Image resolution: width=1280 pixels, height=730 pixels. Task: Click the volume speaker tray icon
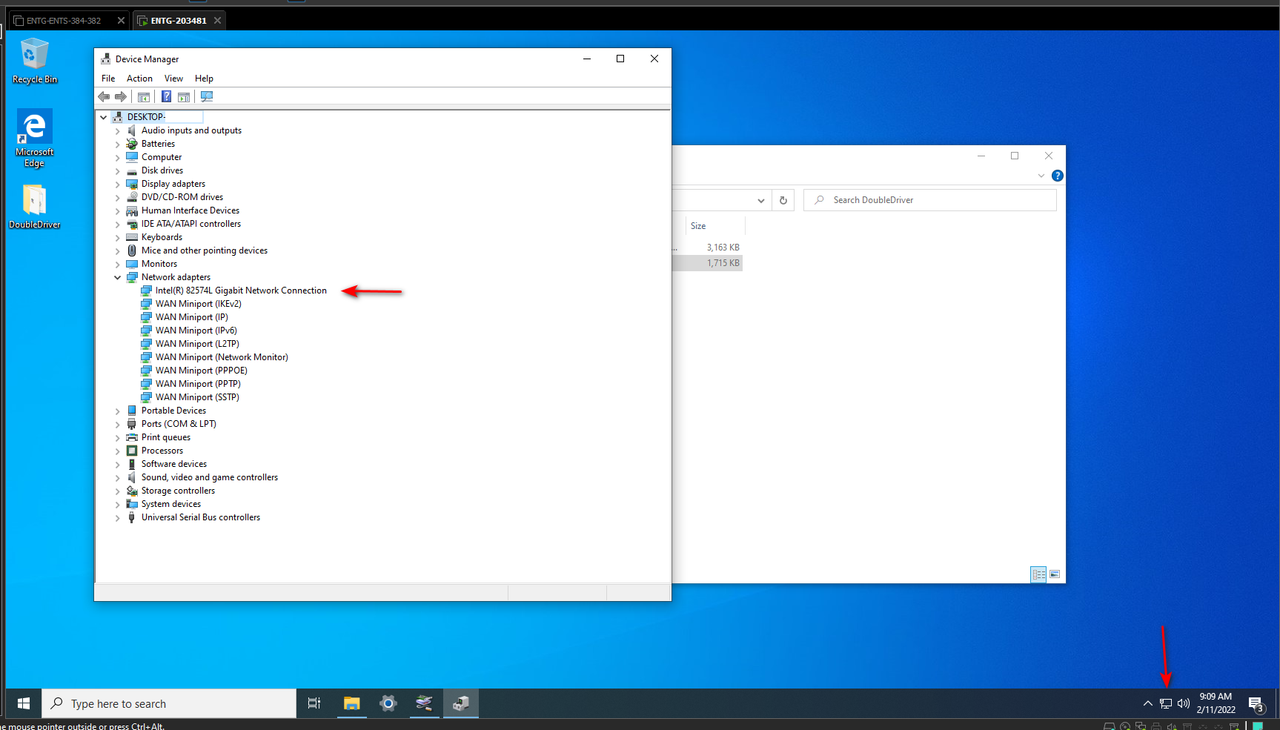pos(1184,703)
